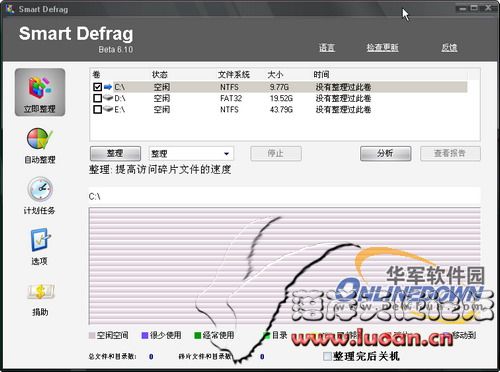Open the 检查更新 check update link
500x372 pixels.
click(x=382, y=48)
